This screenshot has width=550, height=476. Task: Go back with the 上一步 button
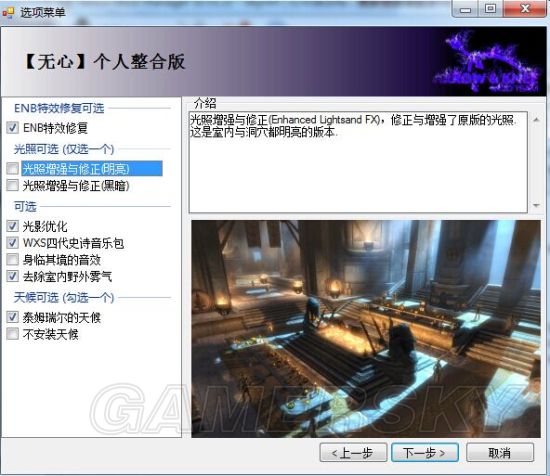[353, 453]
